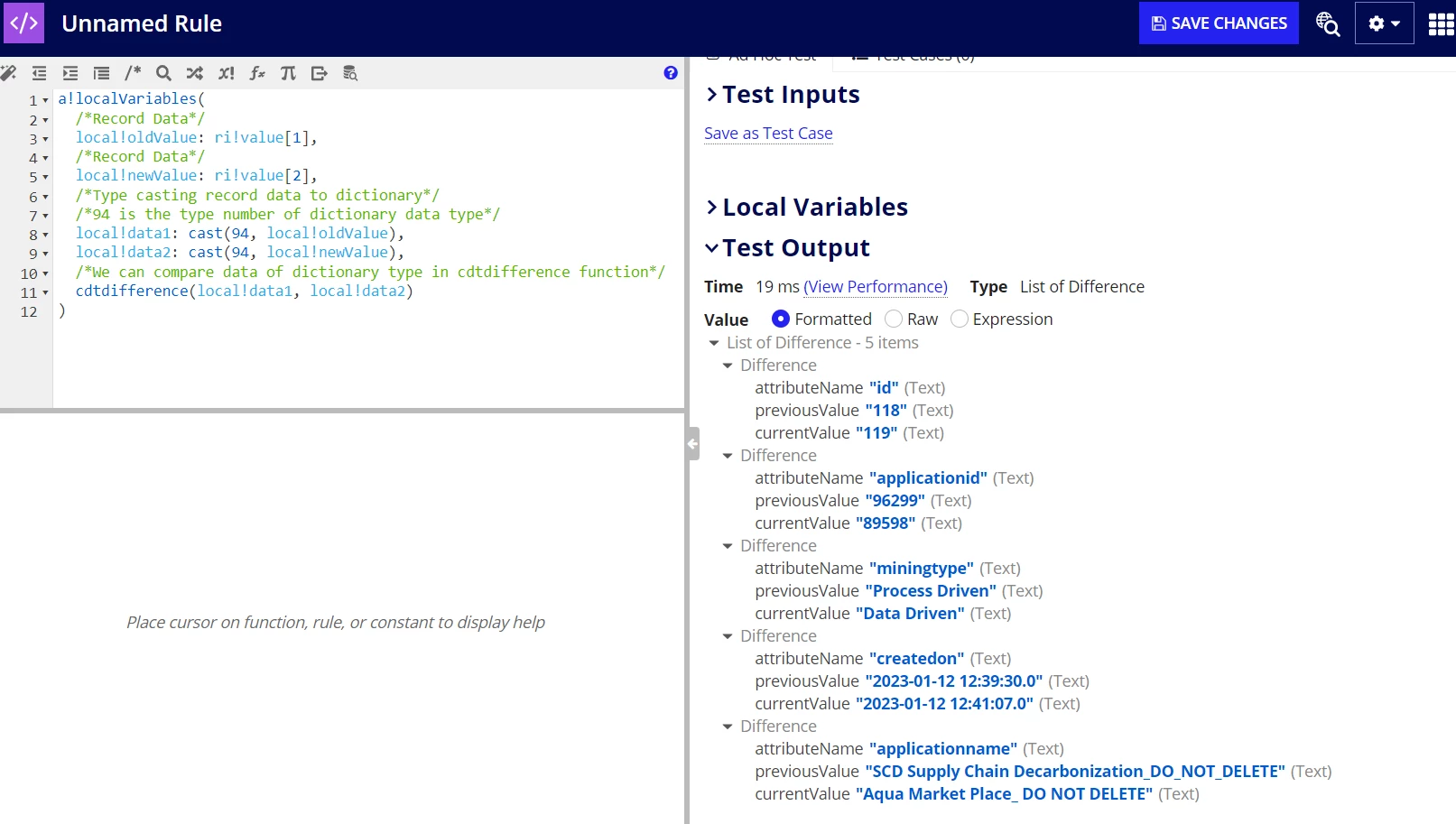Select the Raw value radio button
Image resolution: width=1456 pixels, height=824 pixels.
894,319
